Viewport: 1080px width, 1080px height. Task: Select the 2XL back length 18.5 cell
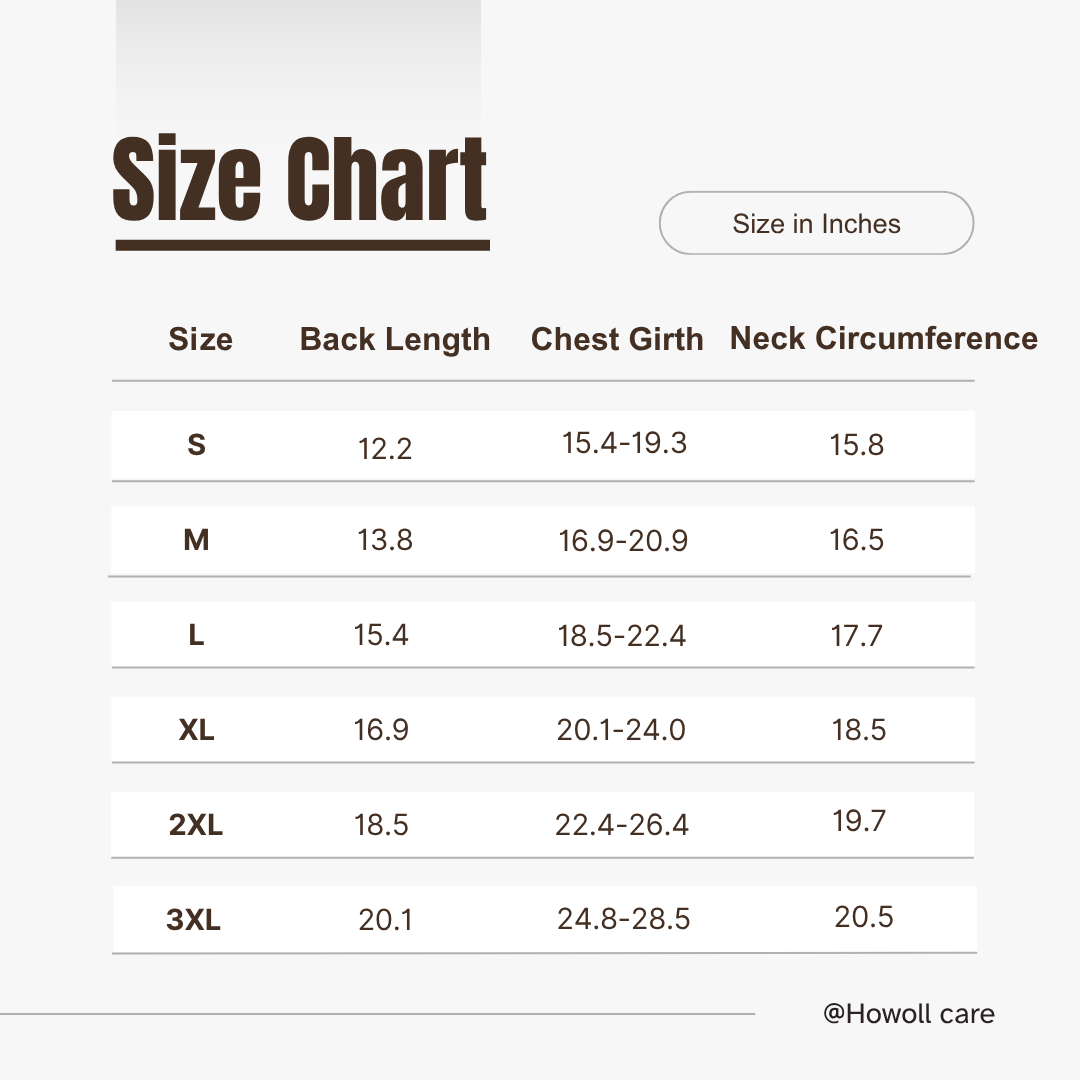point(381,825)
